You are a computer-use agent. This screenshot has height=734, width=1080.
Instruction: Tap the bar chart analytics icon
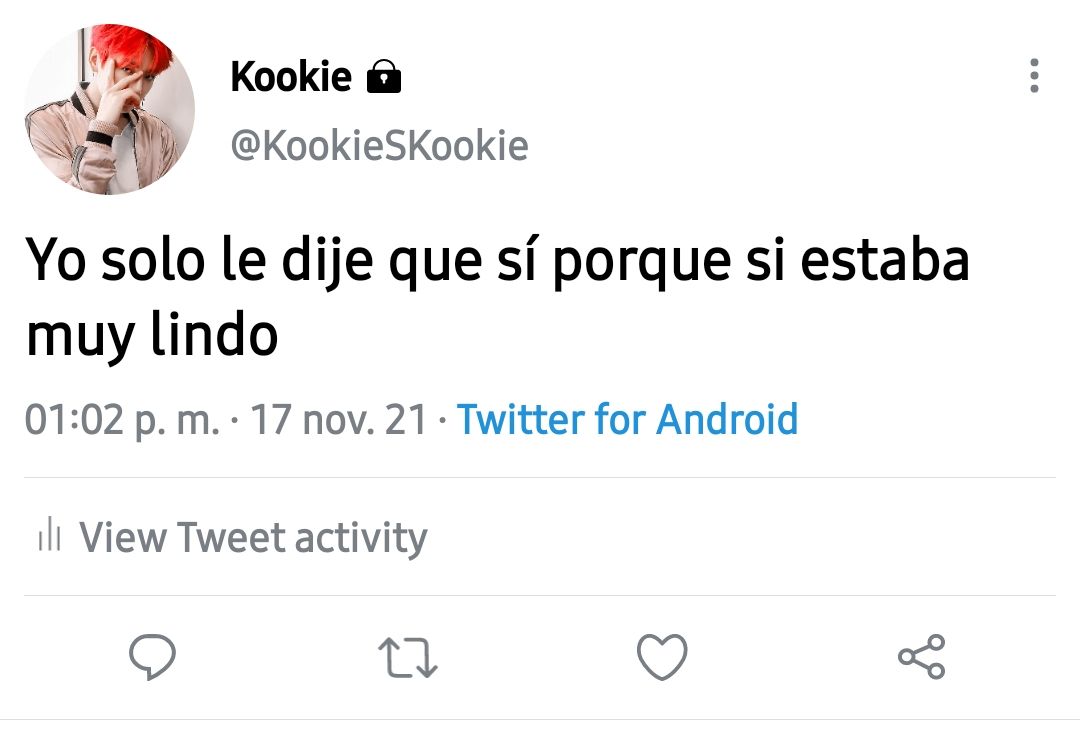(50, 536)
